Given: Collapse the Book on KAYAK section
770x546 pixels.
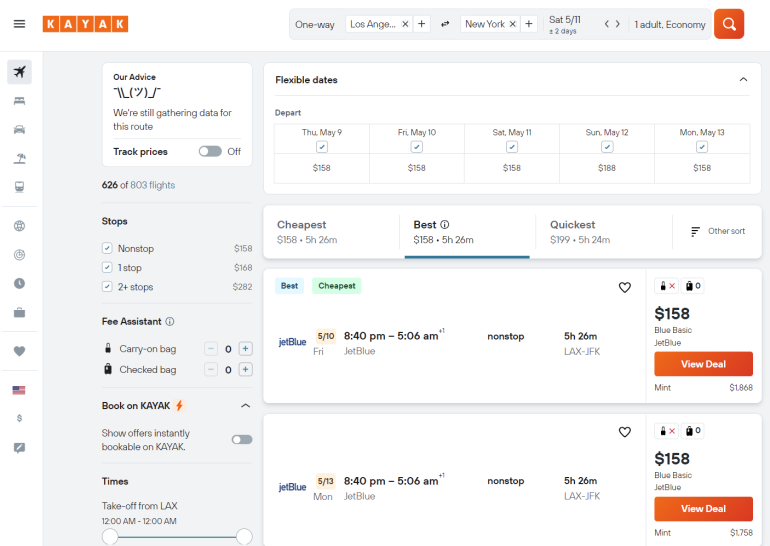Looking at the screenshot, I should tap(245, 406).
